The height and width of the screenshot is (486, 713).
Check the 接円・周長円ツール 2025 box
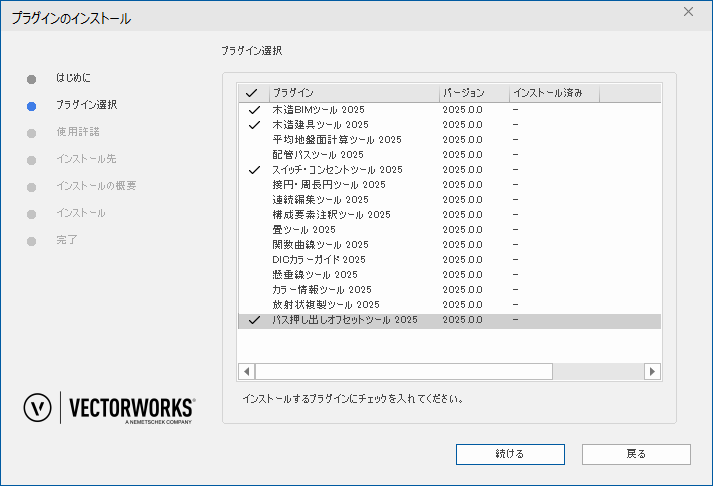click(254, 185)
